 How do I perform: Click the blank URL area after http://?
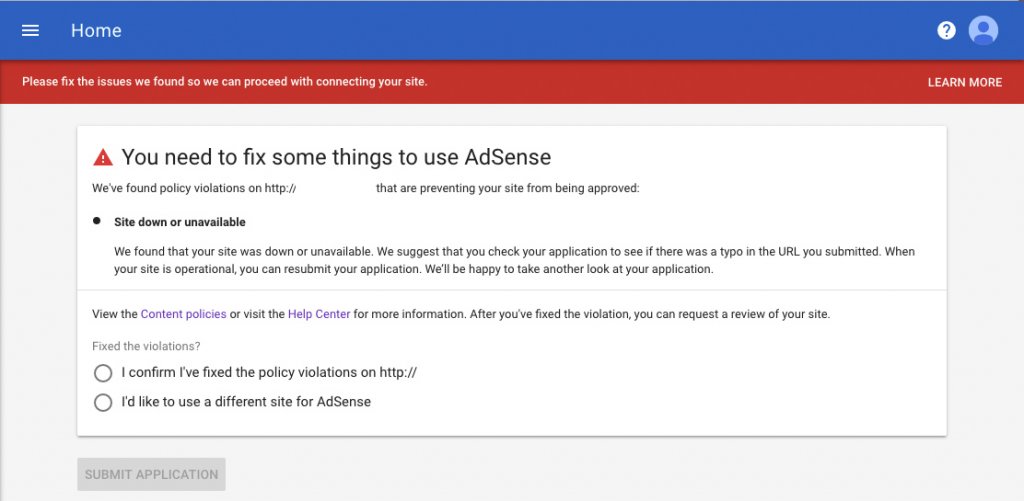click(336, 188)
